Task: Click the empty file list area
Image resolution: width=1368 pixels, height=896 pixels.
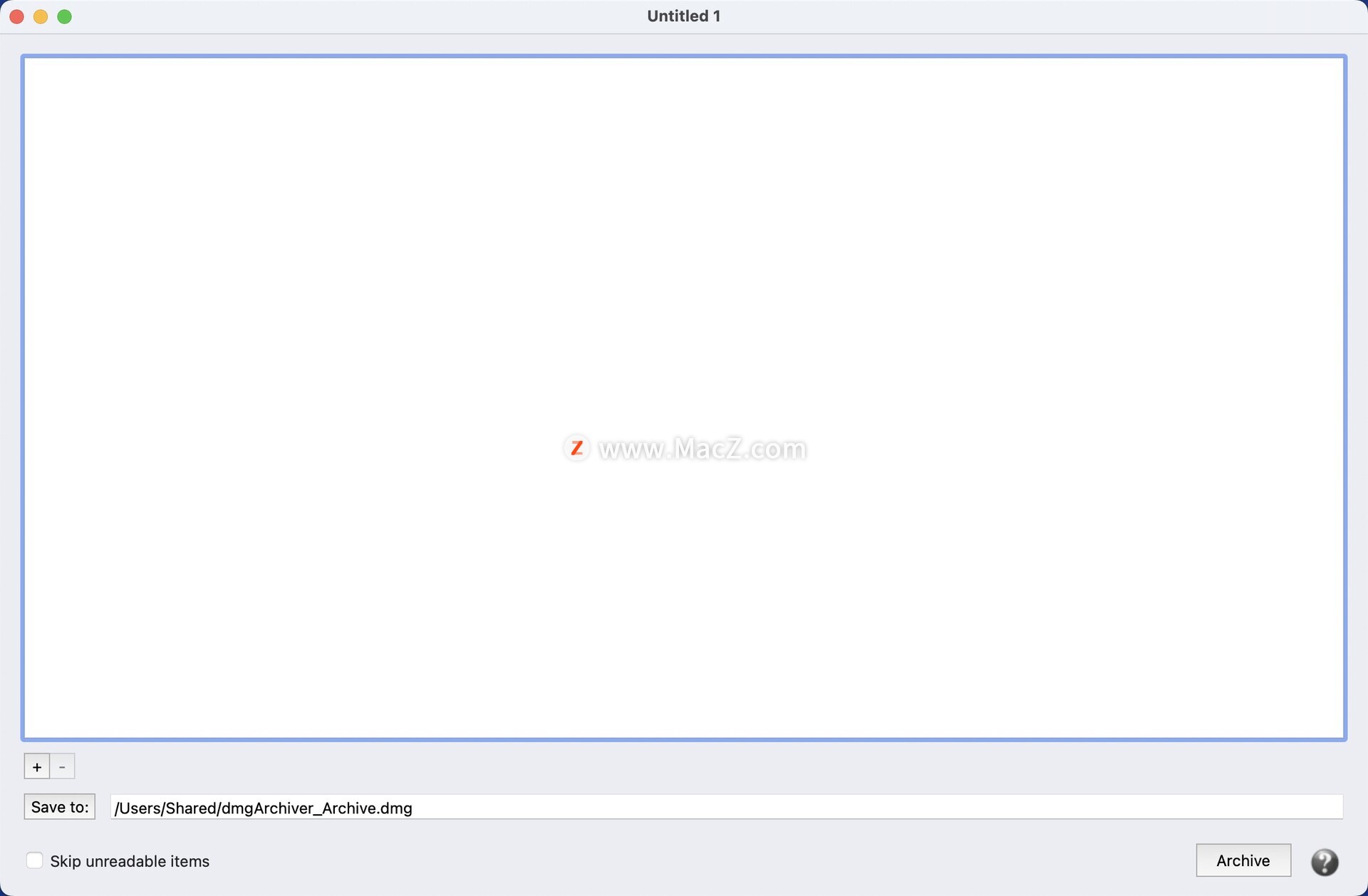Action: coord(684,249)
